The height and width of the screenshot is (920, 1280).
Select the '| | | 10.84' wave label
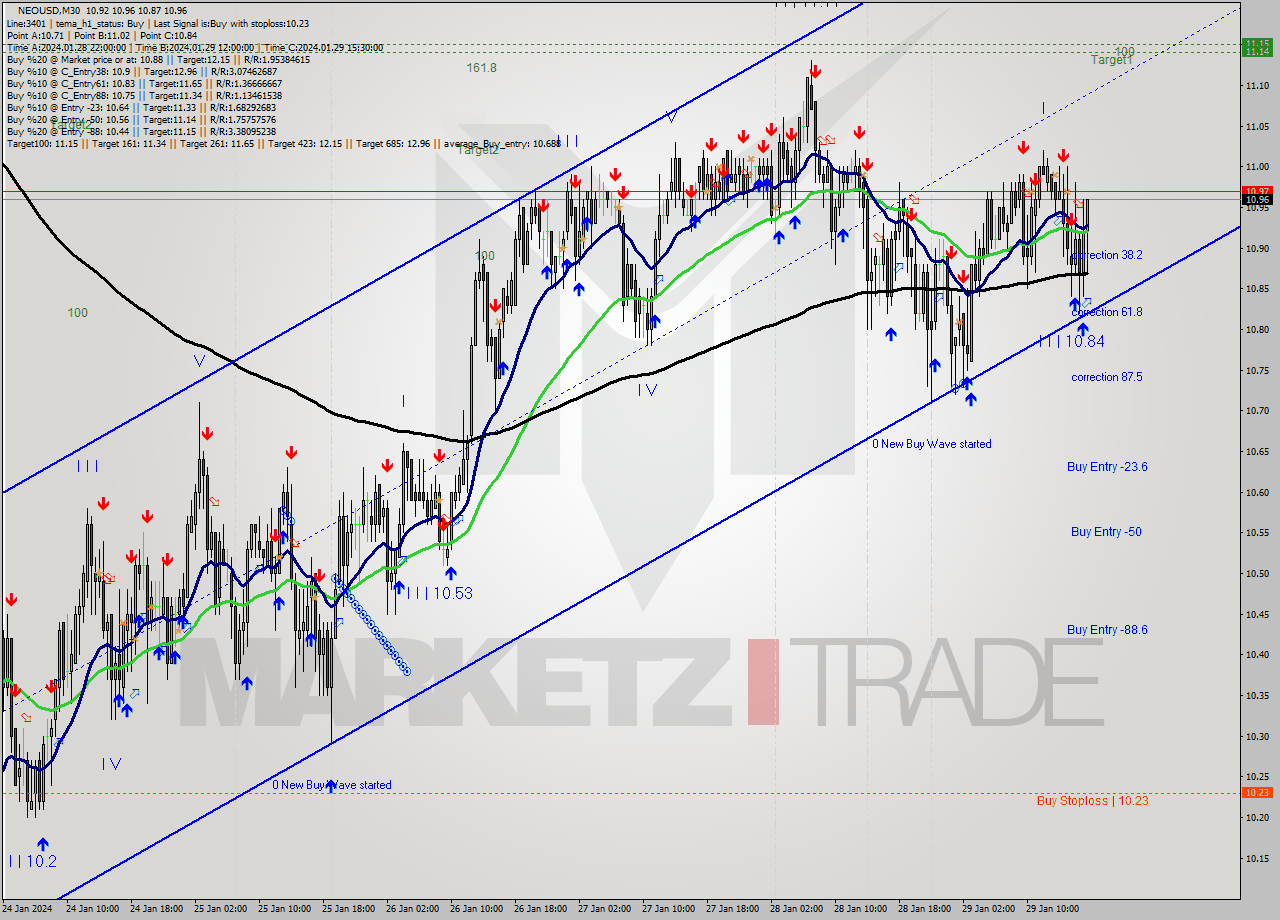(1071, 341)
